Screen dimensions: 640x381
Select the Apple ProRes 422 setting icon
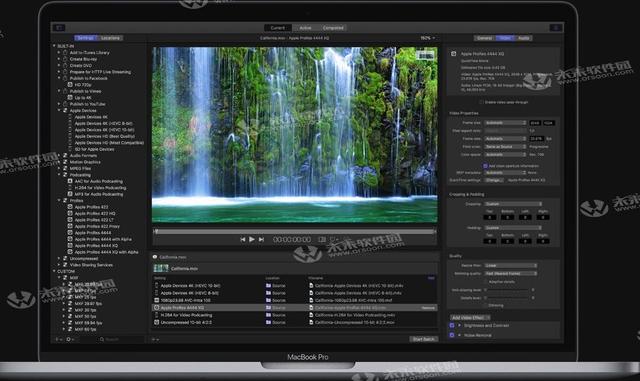(x=70, y=207)
